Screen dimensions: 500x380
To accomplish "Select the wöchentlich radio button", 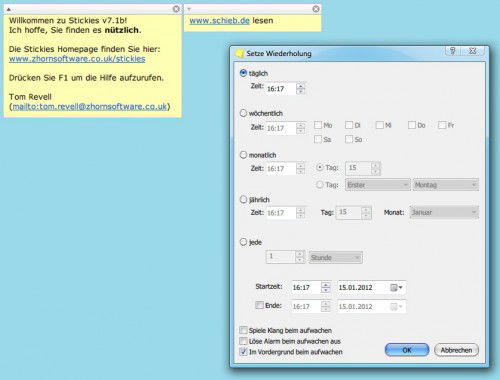I will (x=243, y=113).
